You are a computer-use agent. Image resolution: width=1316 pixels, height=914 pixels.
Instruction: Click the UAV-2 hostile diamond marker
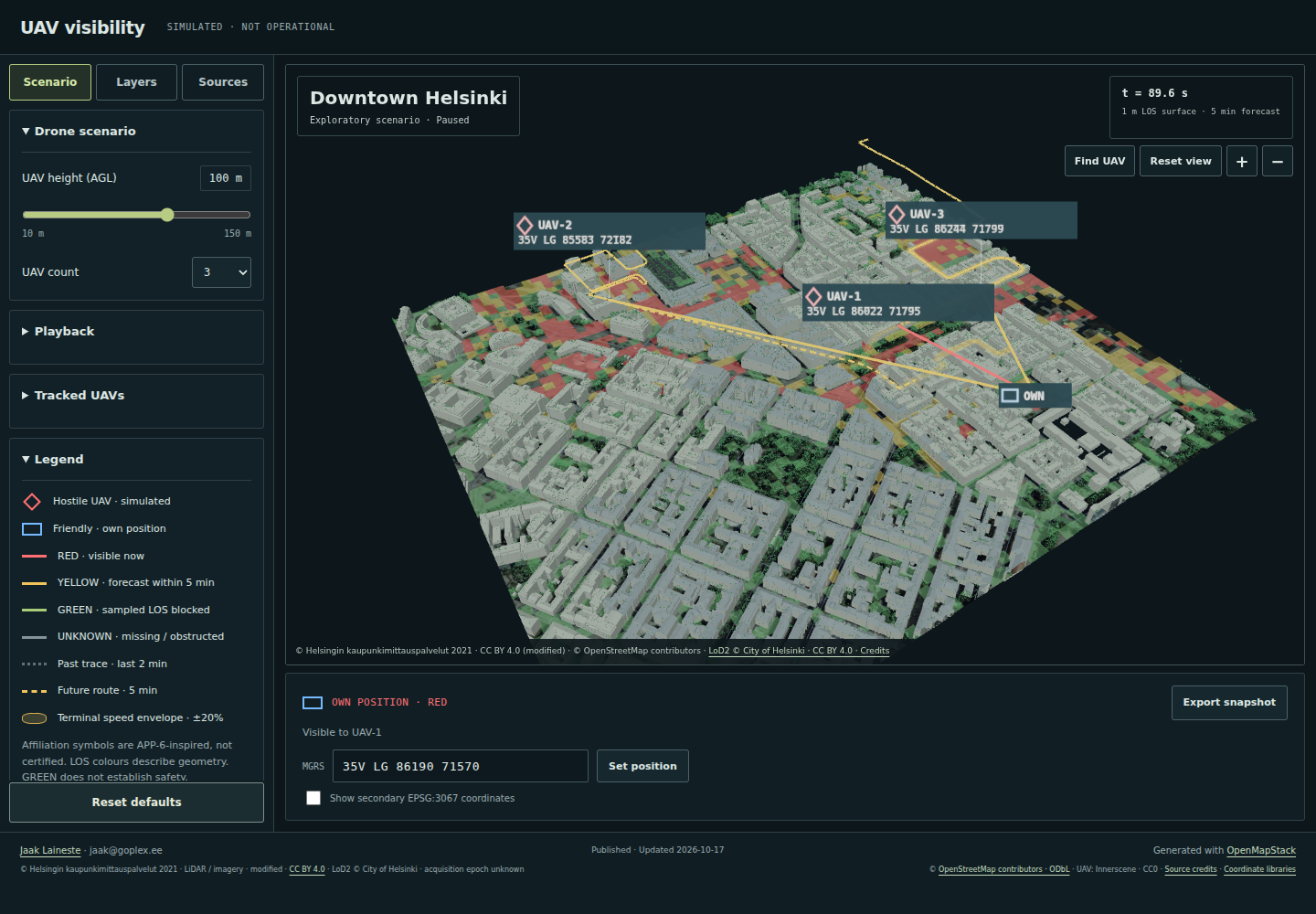525,226
